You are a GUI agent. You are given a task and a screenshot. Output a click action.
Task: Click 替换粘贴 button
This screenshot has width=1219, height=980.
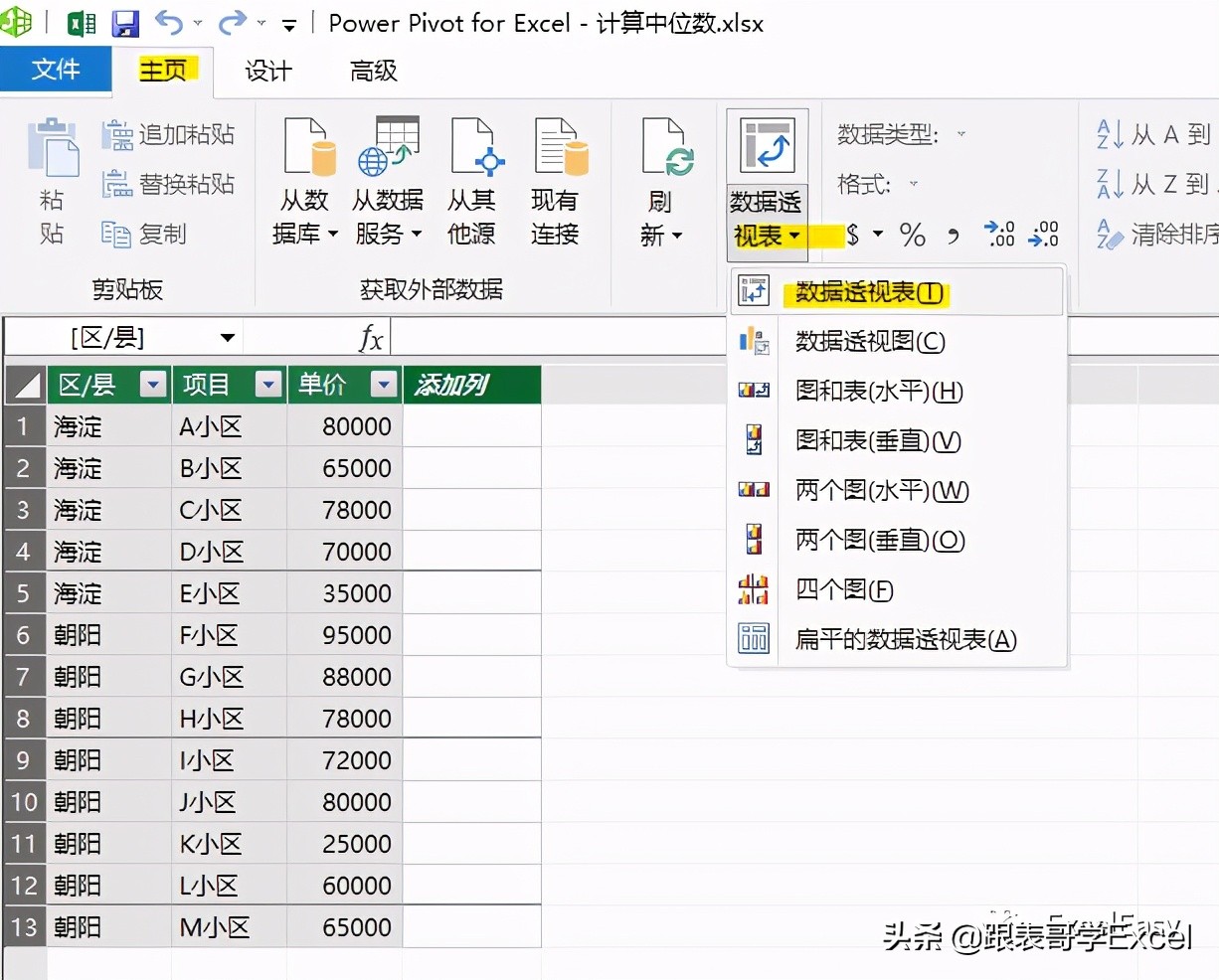click(x=169, y=184)
